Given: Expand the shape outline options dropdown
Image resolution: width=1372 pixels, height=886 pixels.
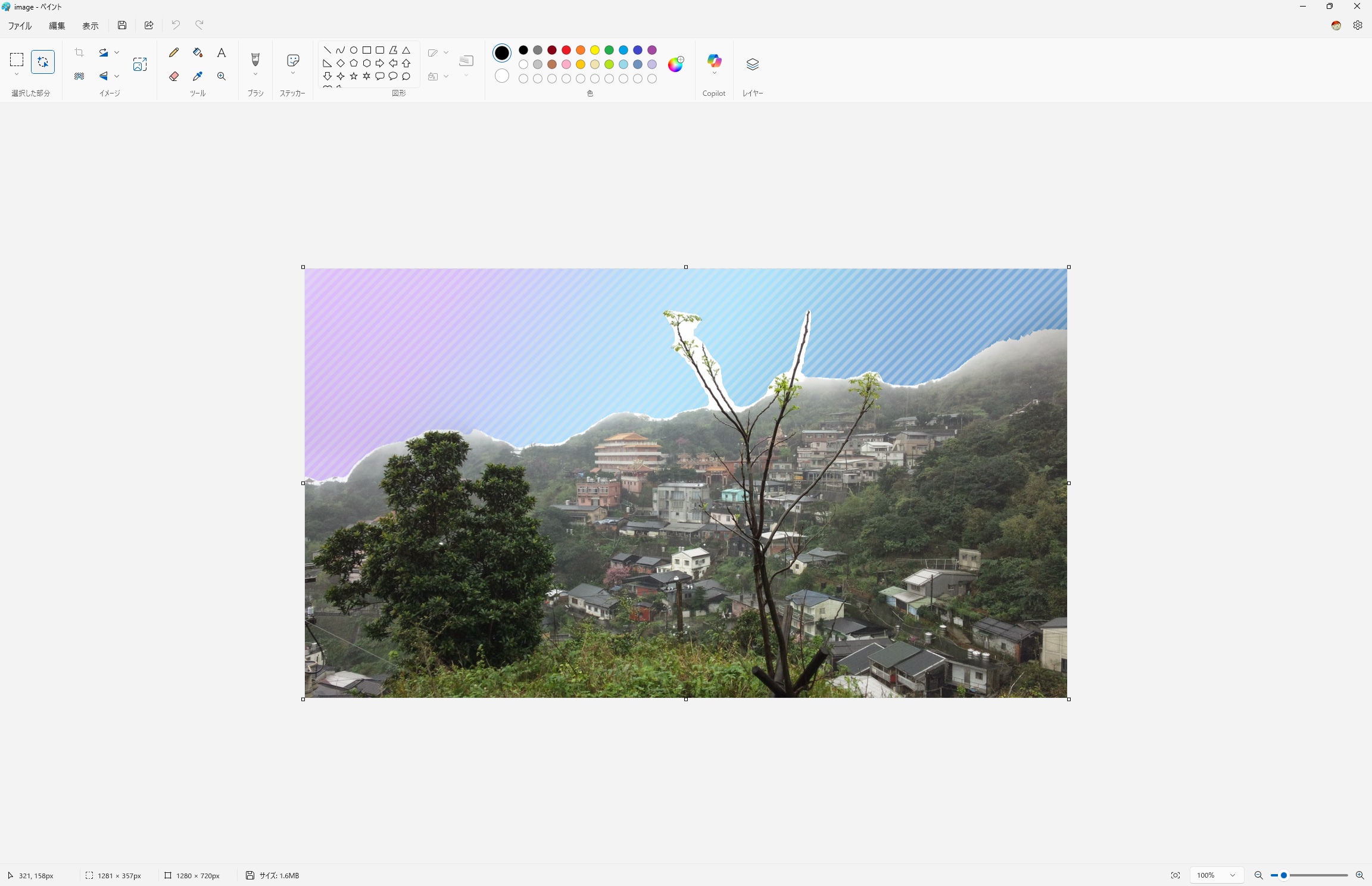Looking at the screenshot, I should pyautogui.click(x=445, y=52).
